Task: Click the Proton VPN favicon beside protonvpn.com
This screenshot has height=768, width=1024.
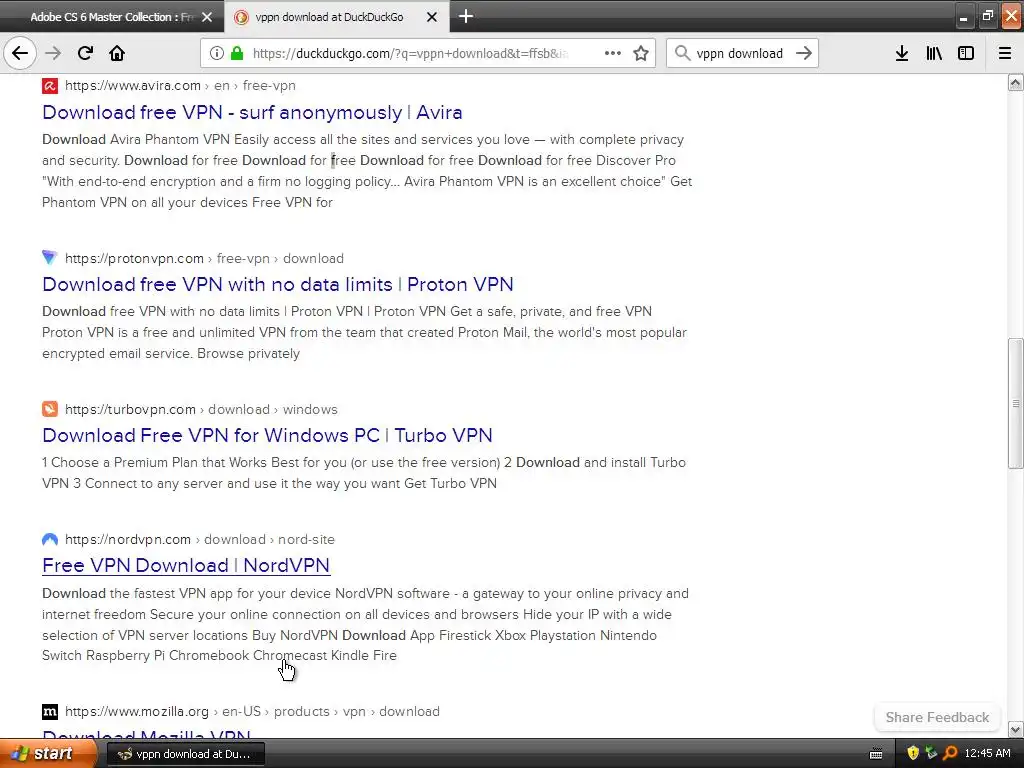Action: pos(50,258)
